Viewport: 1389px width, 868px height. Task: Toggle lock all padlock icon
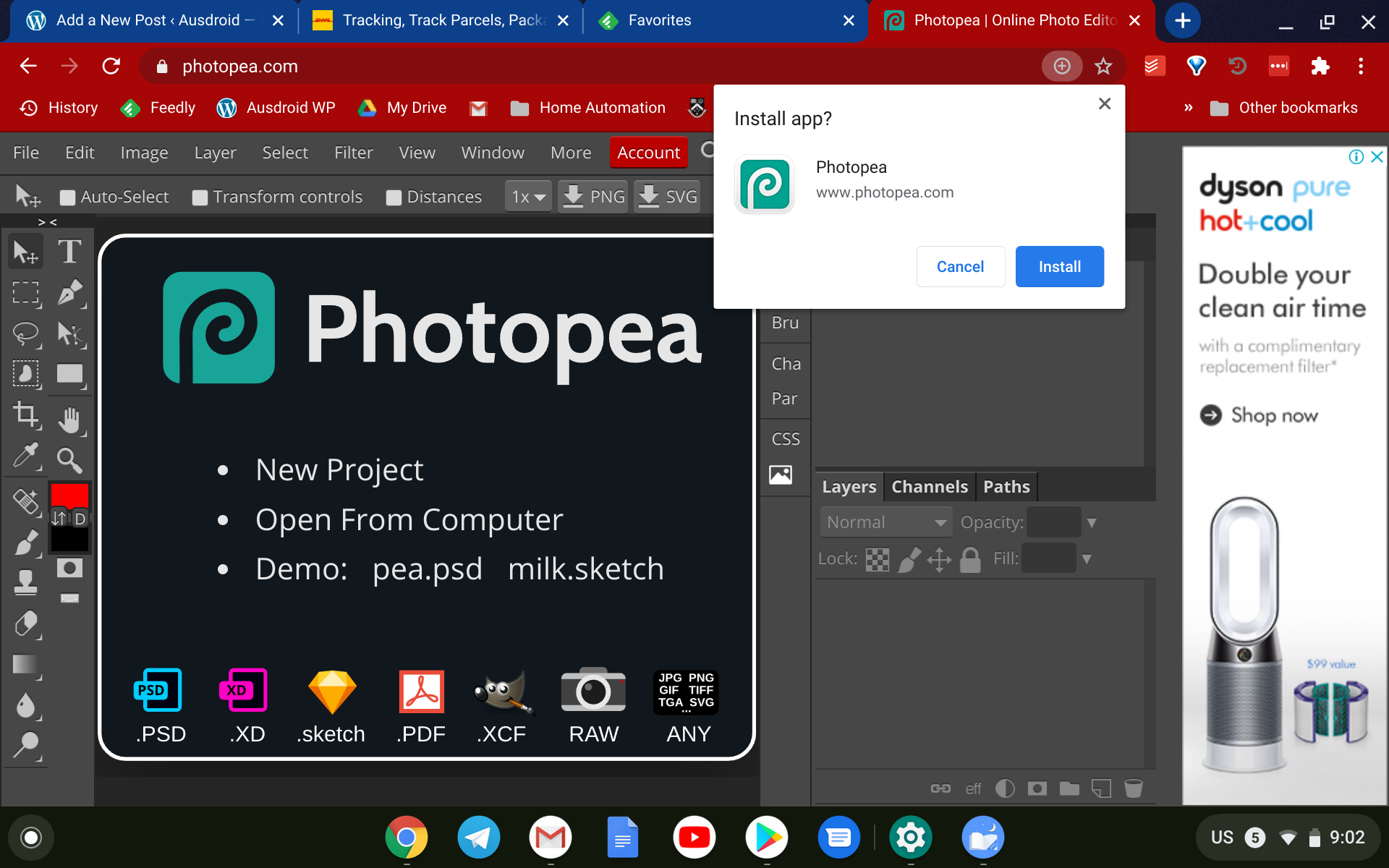(970, 559)
